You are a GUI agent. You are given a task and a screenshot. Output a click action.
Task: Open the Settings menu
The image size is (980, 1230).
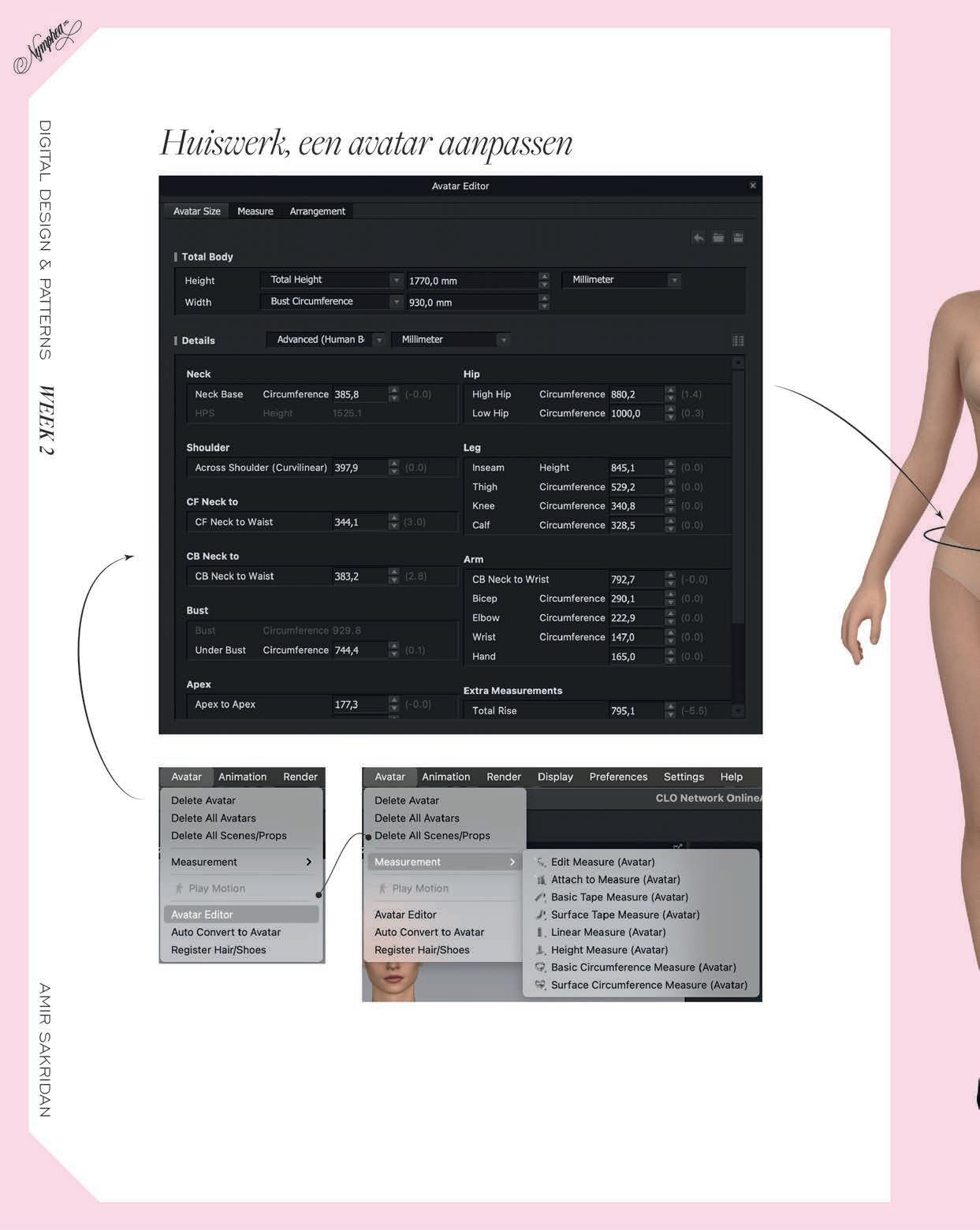pos(684,777)
